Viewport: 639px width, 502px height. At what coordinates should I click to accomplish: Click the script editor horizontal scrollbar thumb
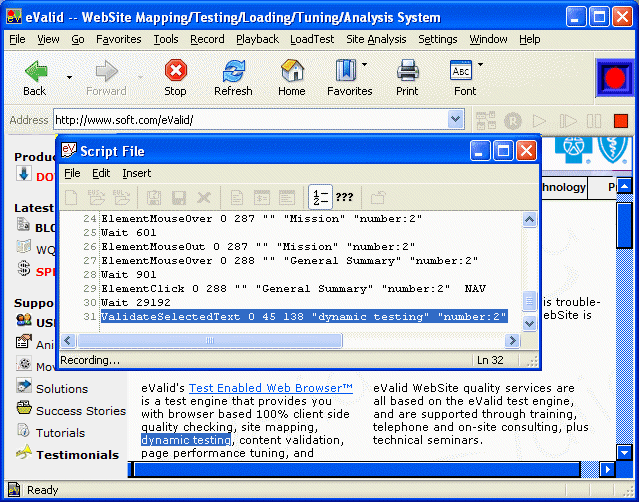coord(209,340)
